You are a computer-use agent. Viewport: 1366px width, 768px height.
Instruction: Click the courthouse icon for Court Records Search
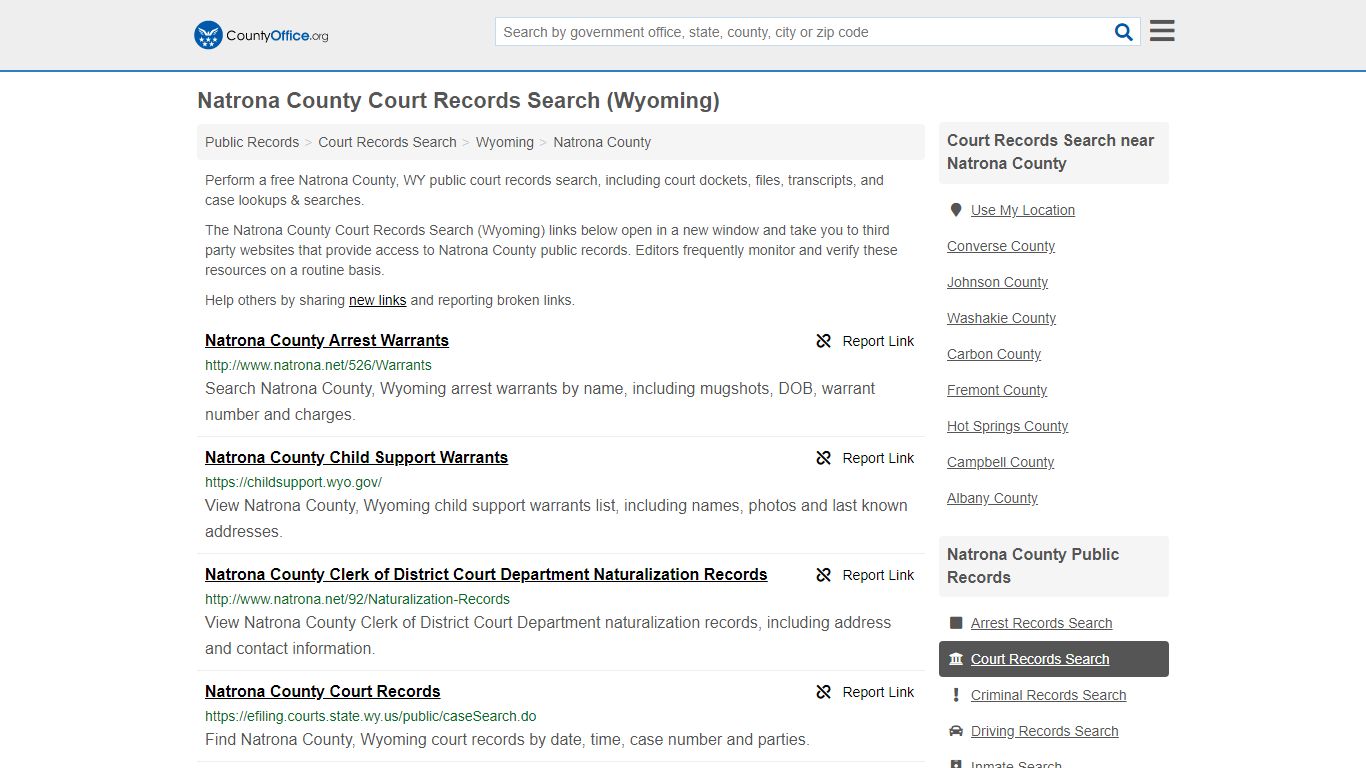tap(956, 659)
